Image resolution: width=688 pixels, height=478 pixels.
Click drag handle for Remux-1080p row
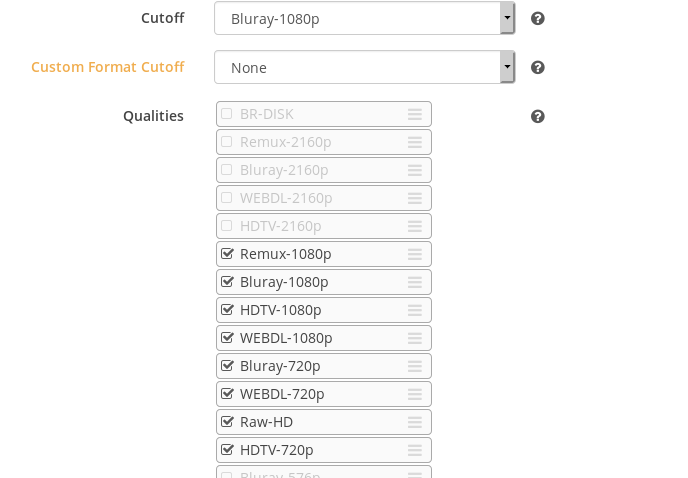(x=415, y=254)
